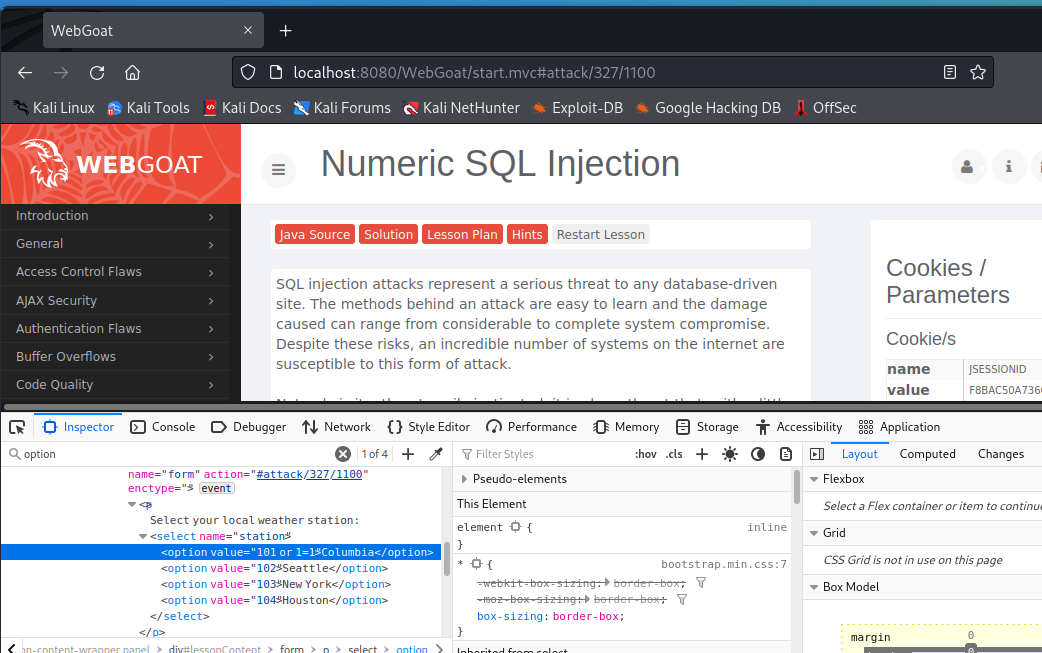Screen dimensions: 1042x653
Task: Toggle the .cls class list panel
Action: click(674, 454)
